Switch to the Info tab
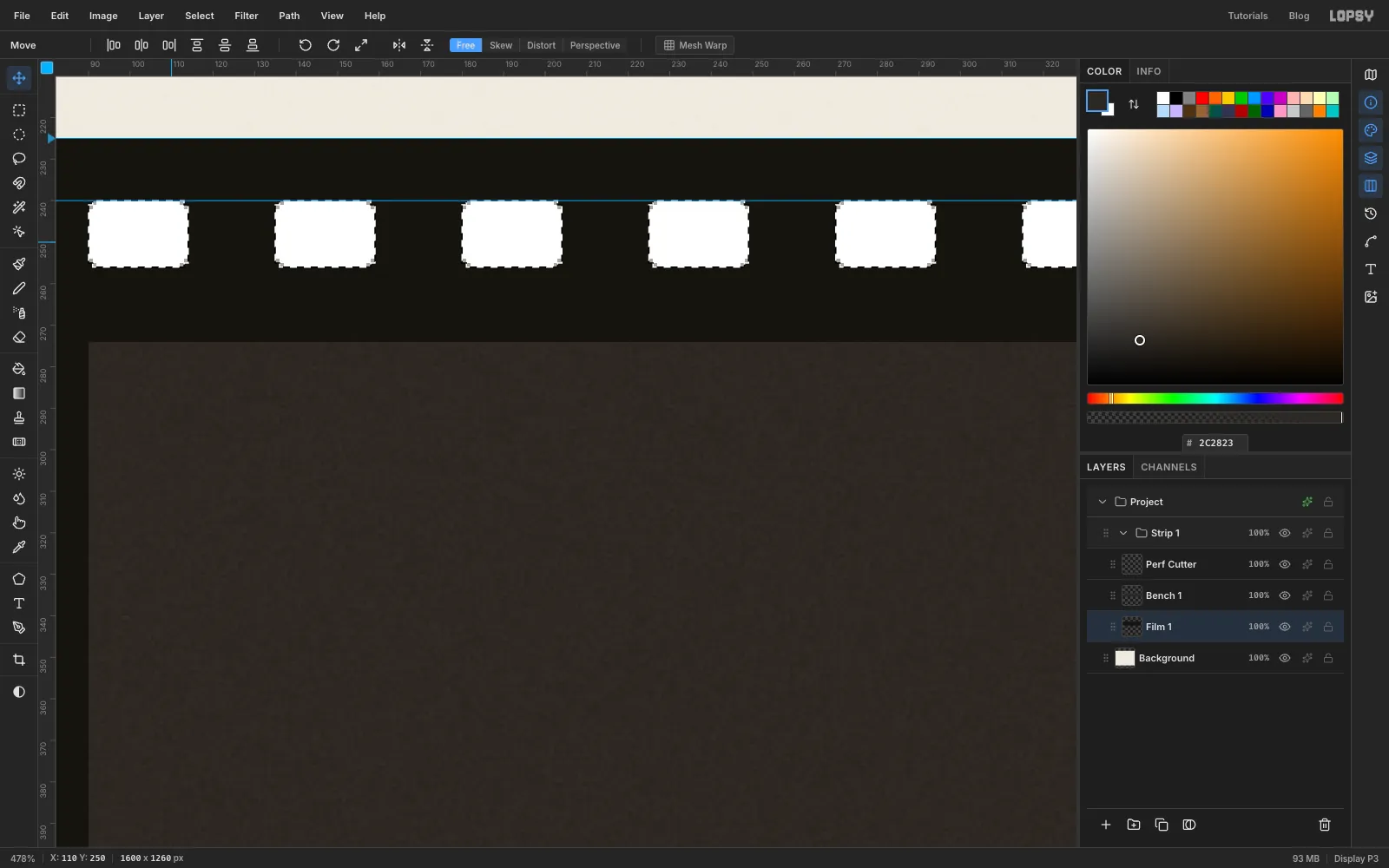This screenshot has height=868, width=1389. pyautogui.click(x=1149, y=71)
